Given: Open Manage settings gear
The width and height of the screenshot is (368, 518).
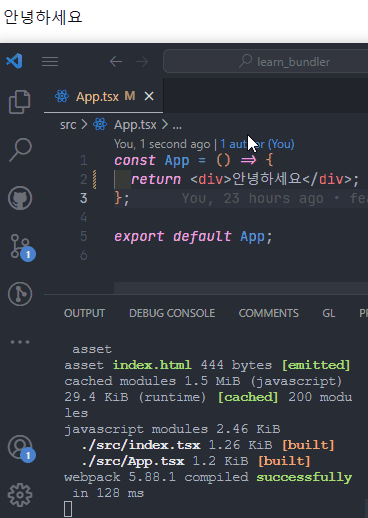Looking at the screenshot, I should click(20, 495).
